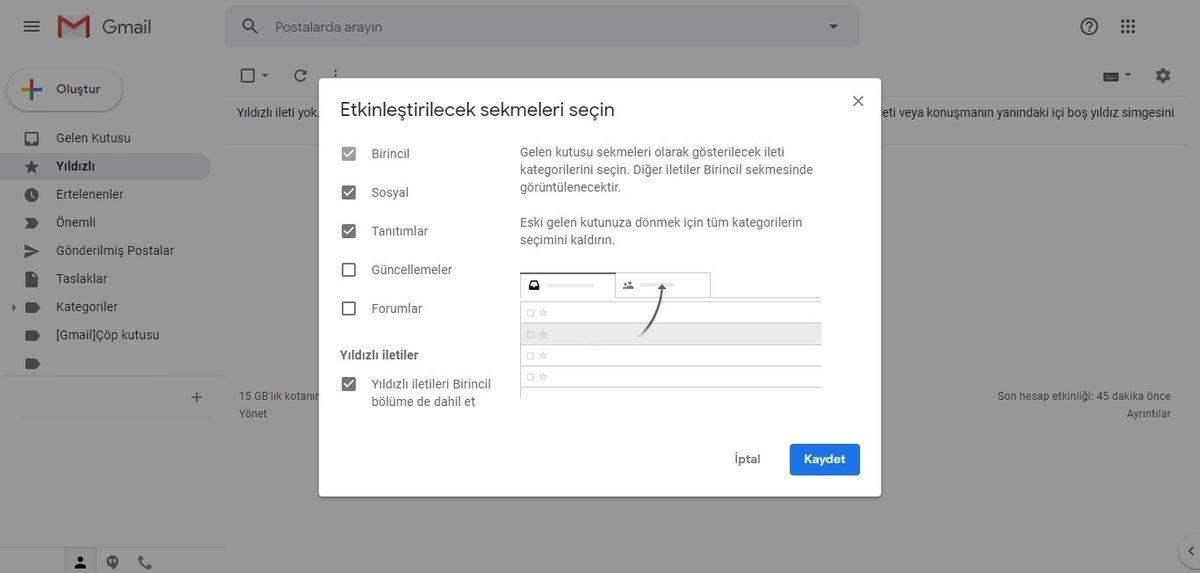Click the 'Yıldızlı iletiler' heading text
1200x573 pixels.
coord(379,355)
